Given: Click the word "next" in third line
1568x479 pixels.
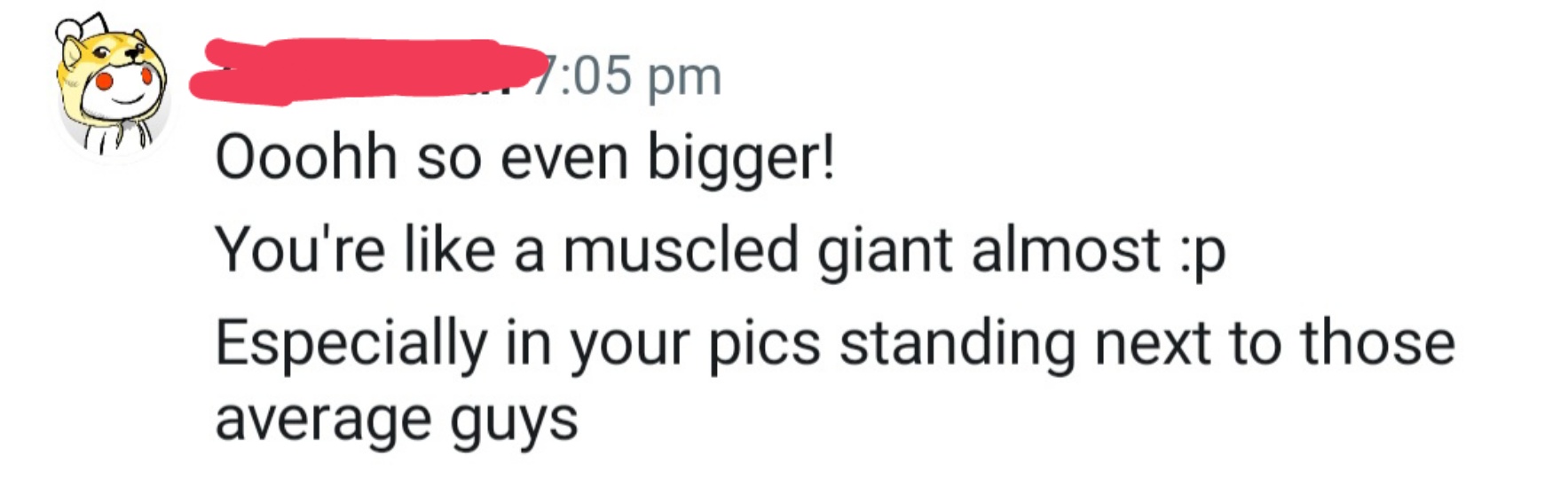Looking at the screenshot, I should click(x=1153, y=344).
